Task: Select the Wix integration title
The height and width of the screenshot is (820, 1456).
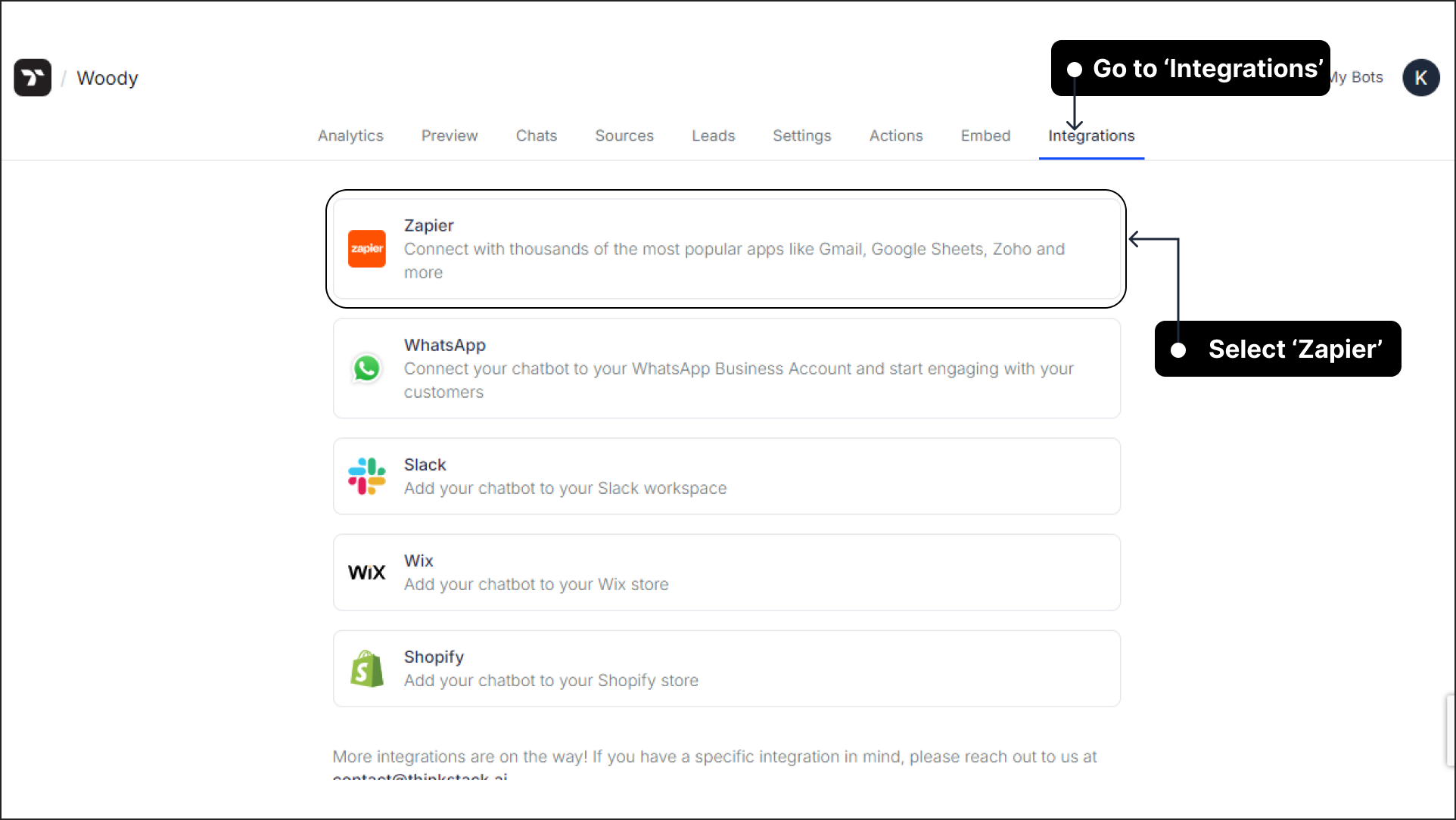Action: 418,561
